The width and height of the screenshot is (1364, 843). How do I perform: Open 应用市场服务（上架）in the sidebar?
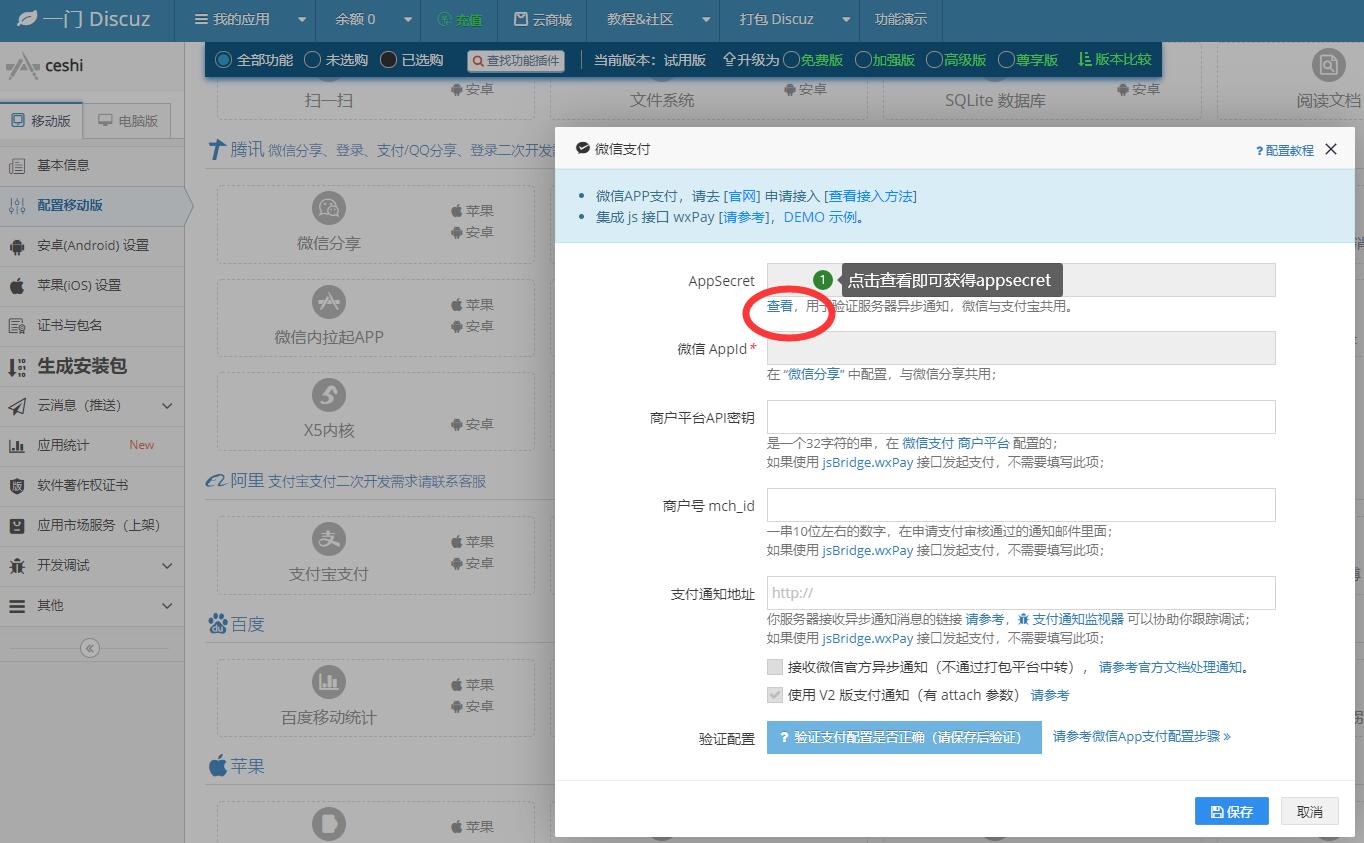[92, 525]
